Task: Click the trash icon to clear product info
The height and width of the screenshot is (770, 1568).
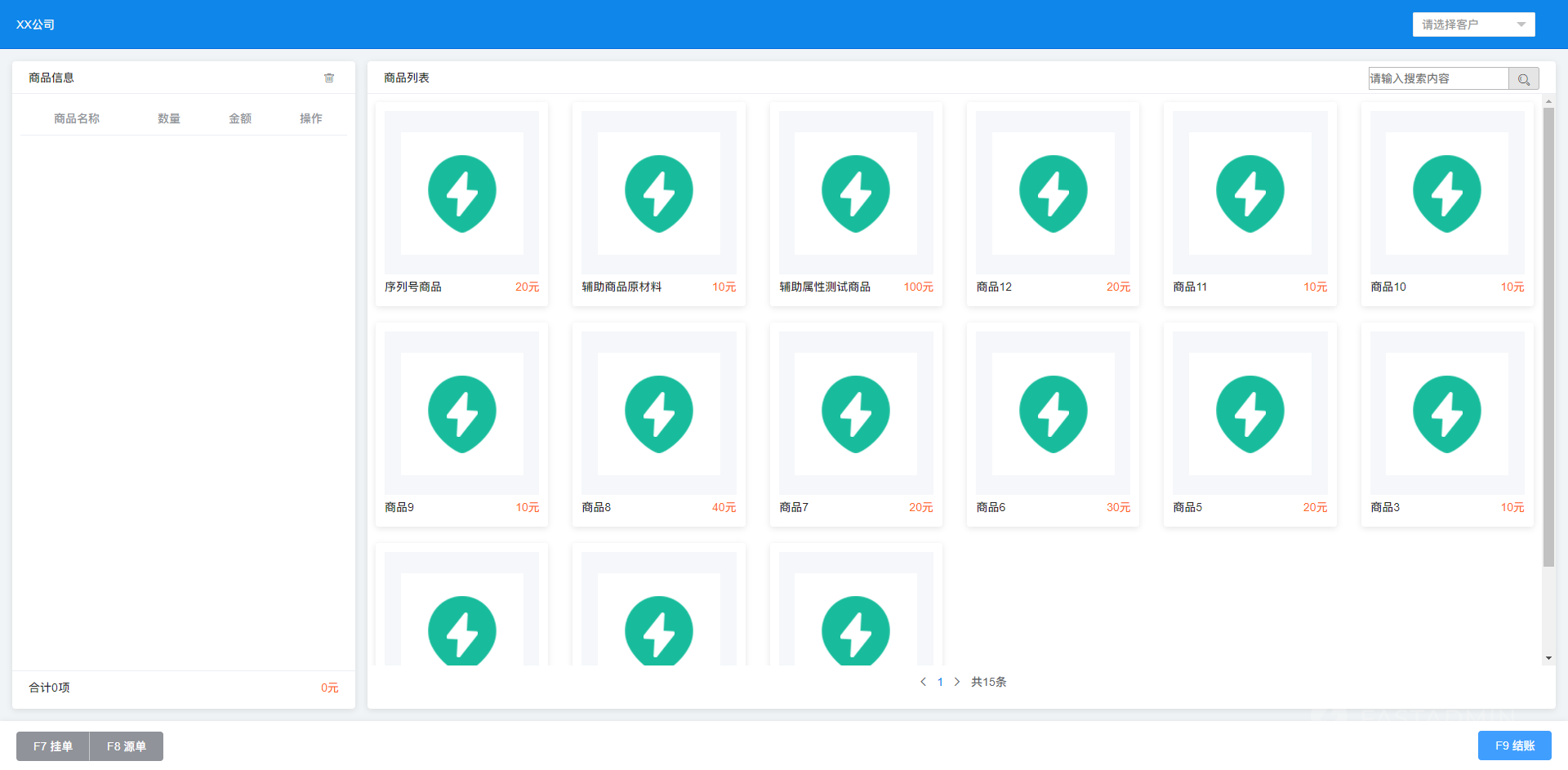Action: (x=329, y=78)
